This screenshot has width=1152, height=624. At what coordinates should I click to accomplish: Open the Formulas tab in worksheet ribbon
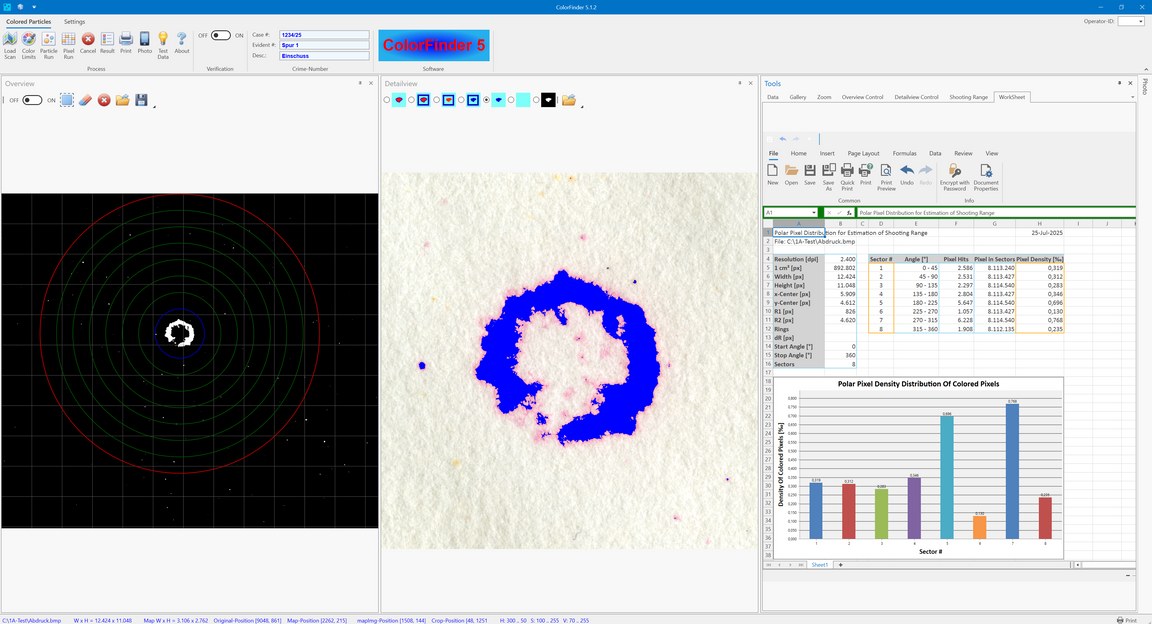(904, 154)
